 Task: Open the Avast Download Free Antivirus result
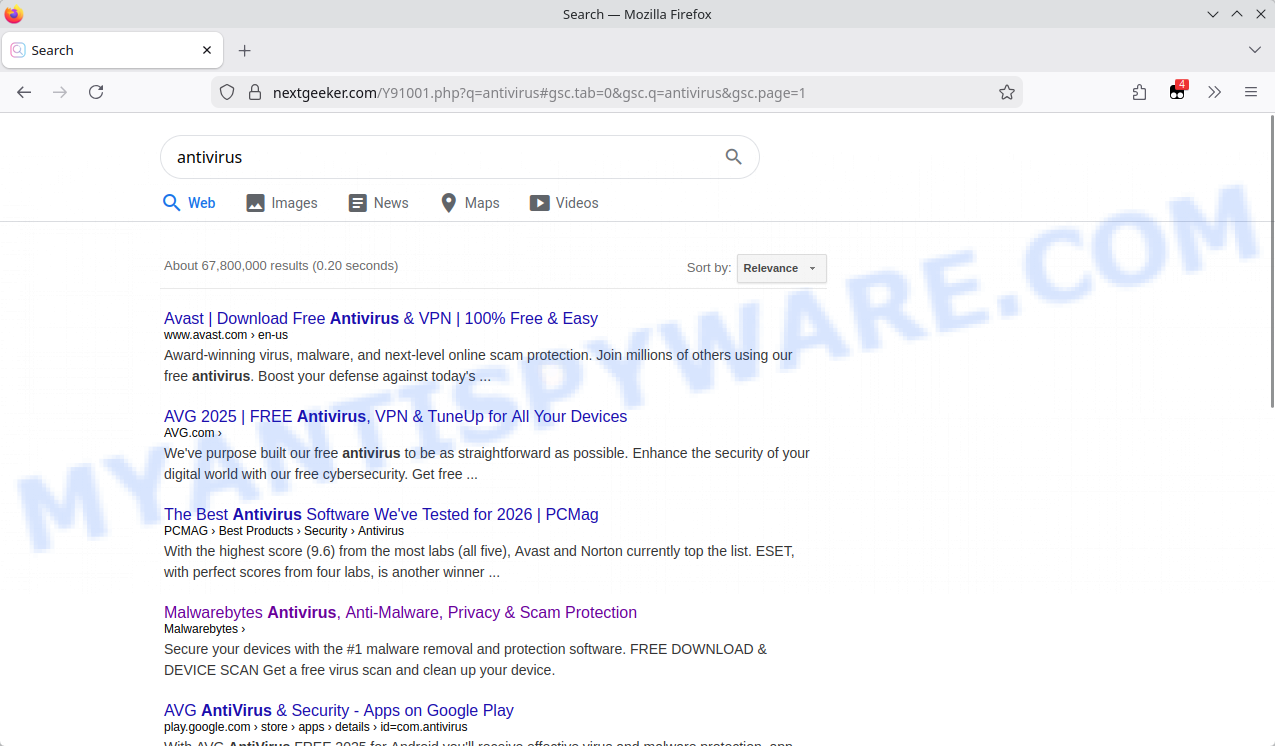tap(380, 318)
